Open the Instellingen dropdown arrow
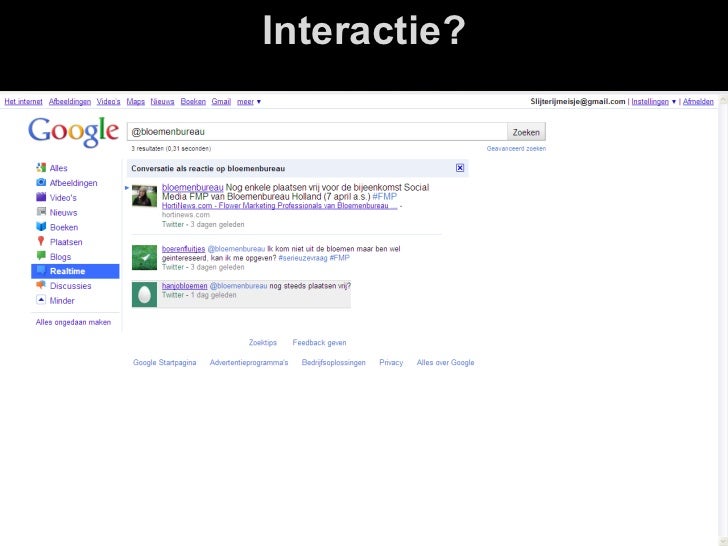Viewport: 728px width, 546px height. [674, 102]
